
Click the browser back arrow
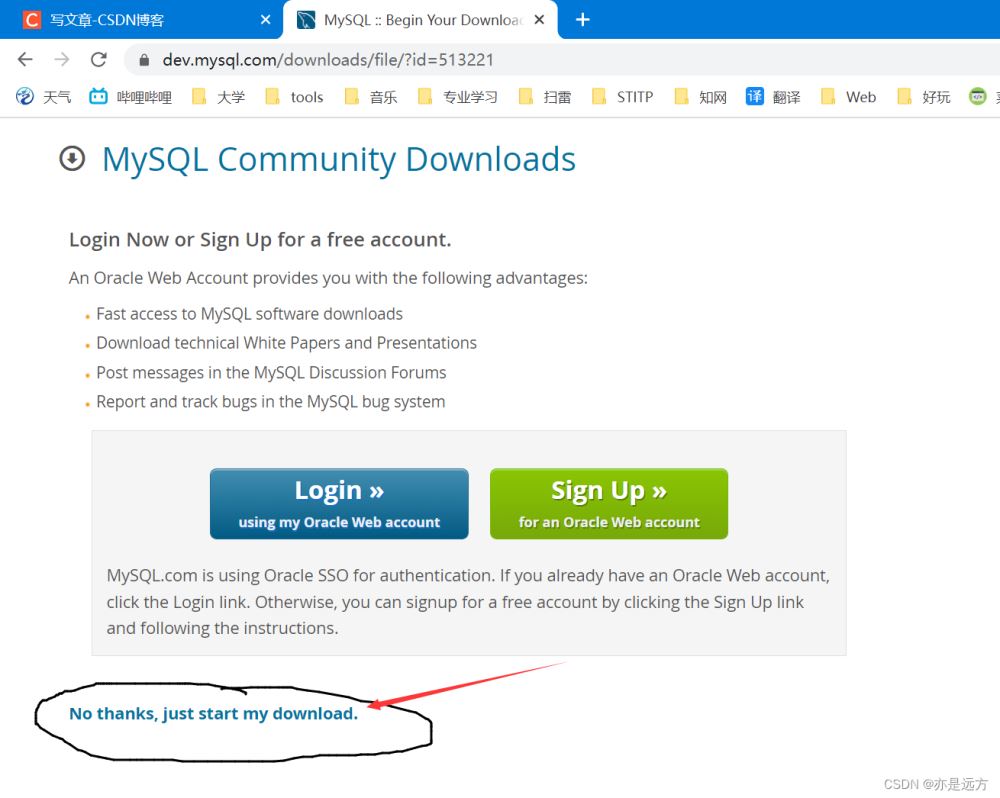pyautogui.click(x=25, y=60)
